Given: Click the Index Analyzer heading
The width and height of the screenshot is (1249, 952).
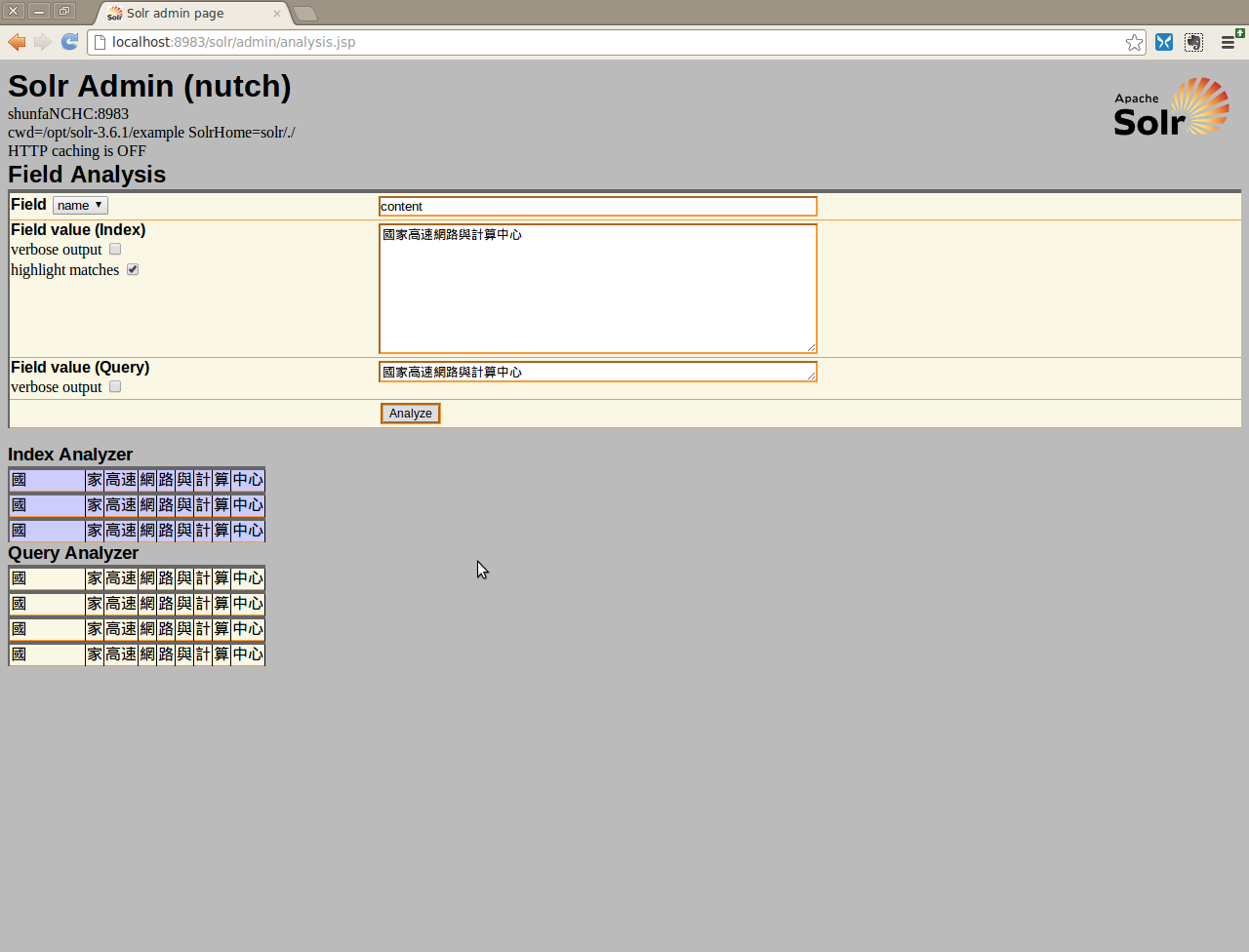Looking at the screenshot, I should (x=70, y=455).
